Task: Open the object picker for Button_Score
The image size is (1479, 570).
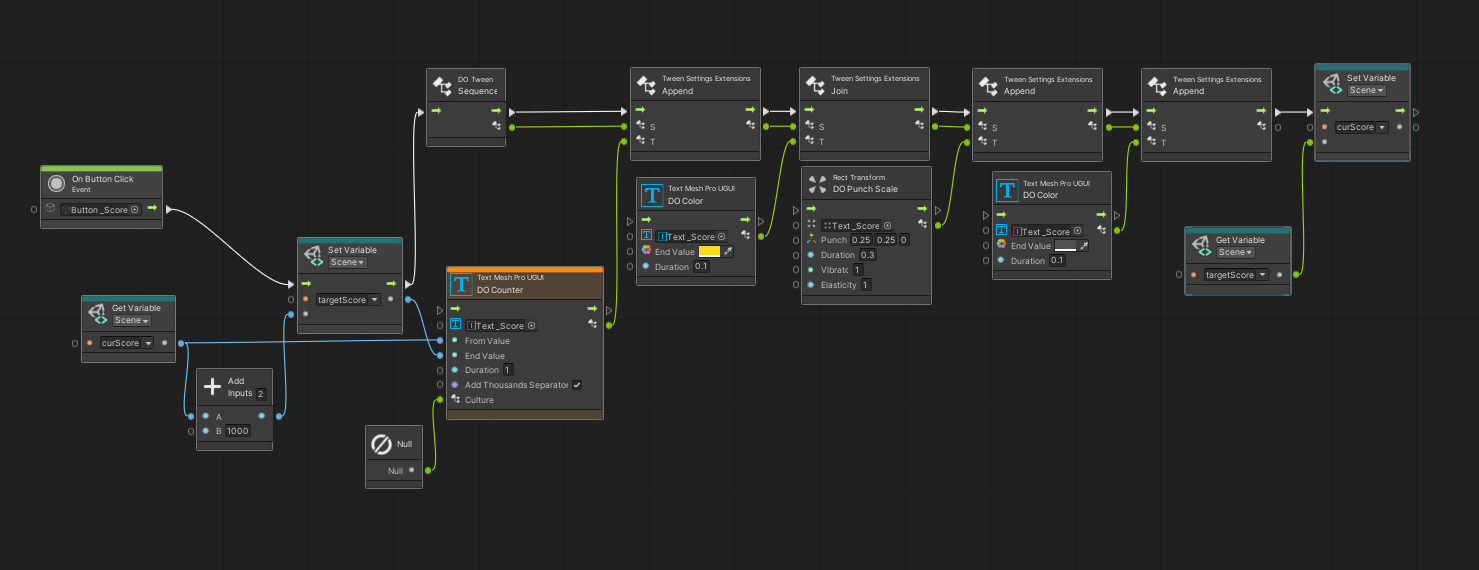Action: pos(135,210)
